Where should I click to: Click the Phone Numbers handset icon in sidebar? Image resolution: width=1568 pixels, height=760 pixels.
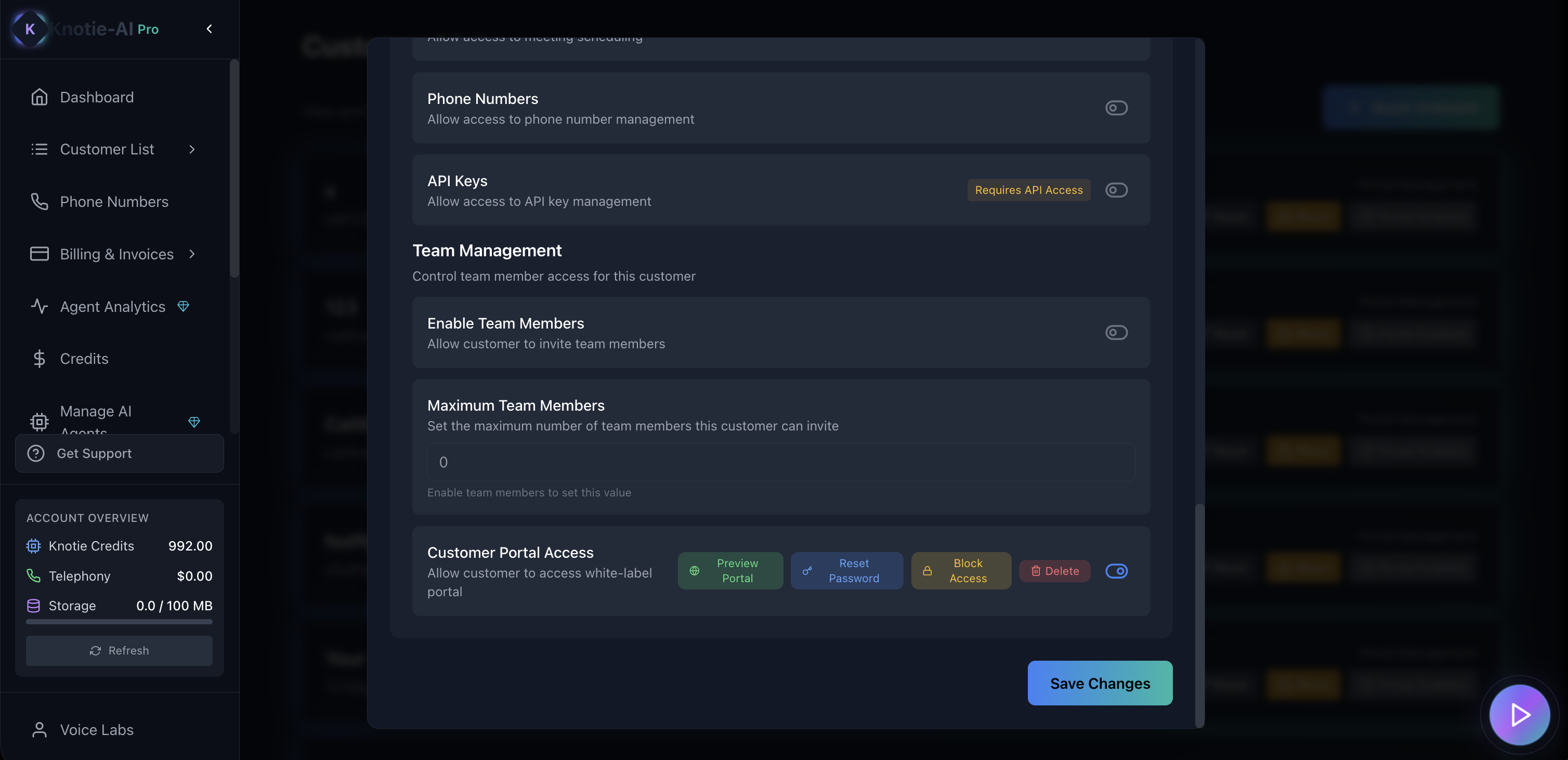point(39,201)
